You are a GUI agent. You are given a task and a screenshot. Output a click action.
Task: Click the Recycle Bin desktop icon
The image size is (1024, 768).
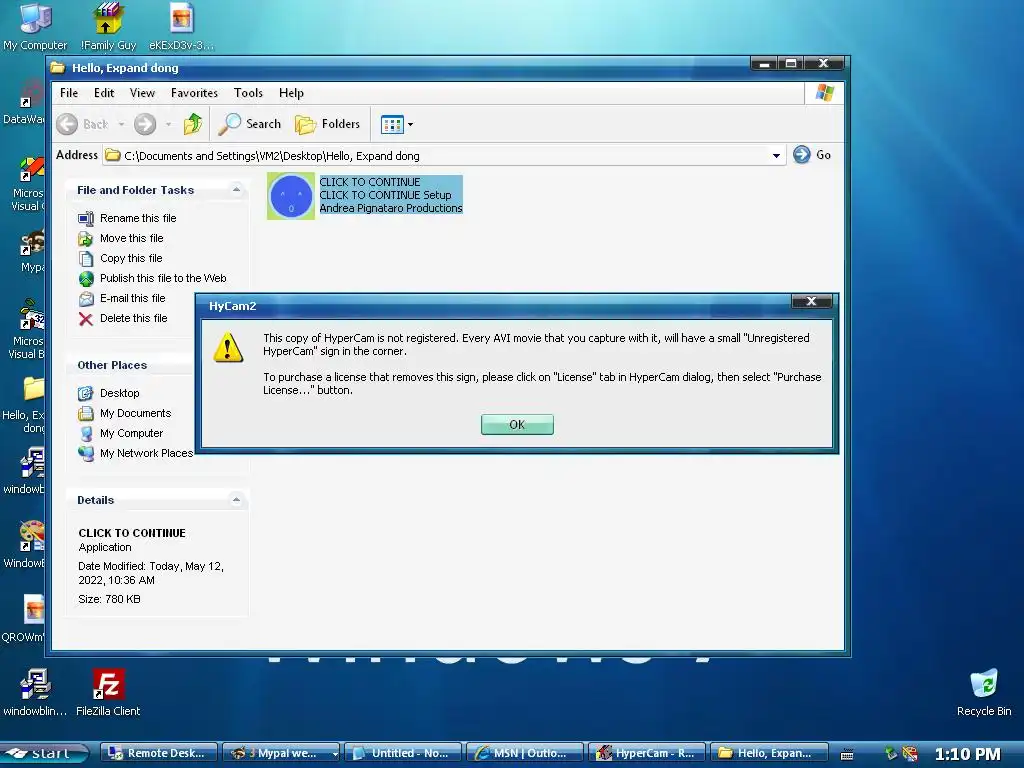tap(984, 692)
